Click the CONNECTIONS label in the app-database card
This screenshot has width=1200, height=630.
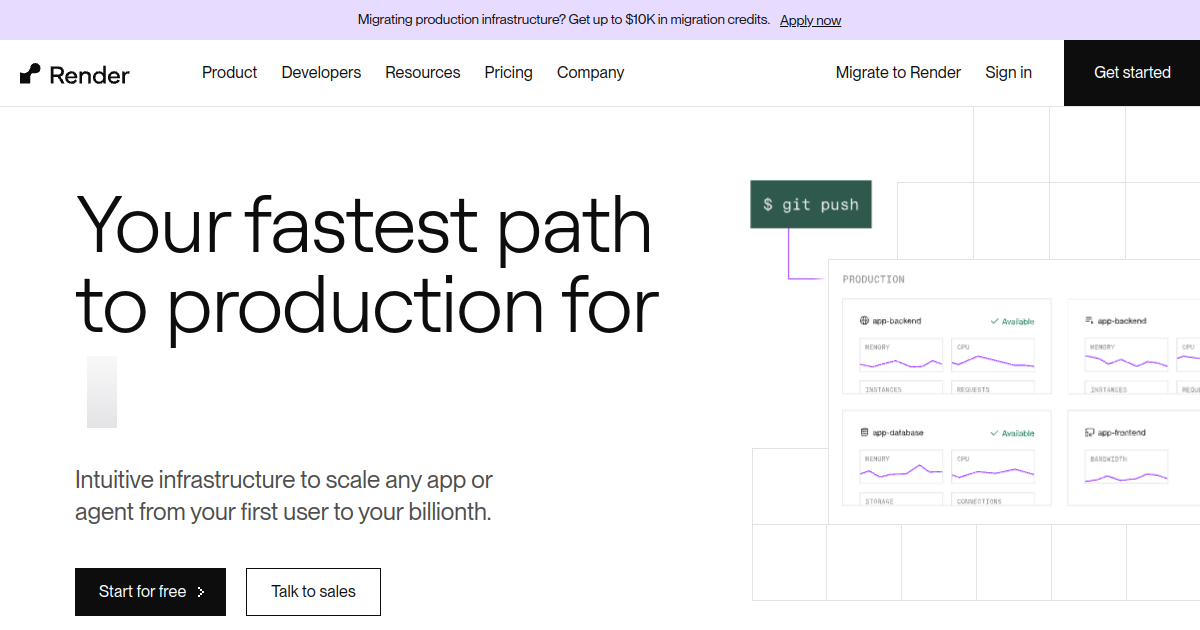(x=979, y=501)
